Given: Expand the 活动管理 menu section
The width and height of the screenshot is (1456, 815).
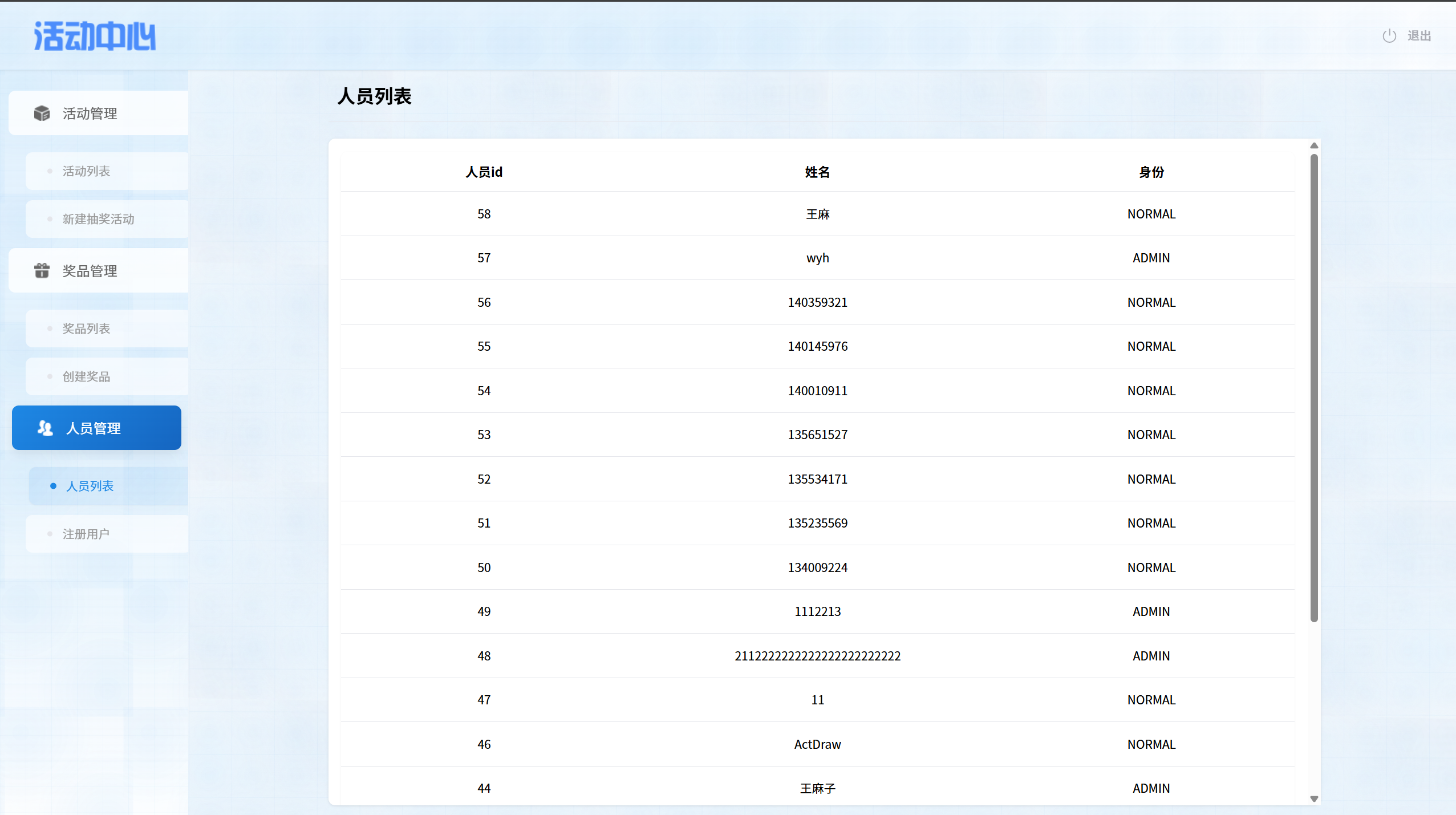Looking at the screenshot, I should click(x=90, y=113).
